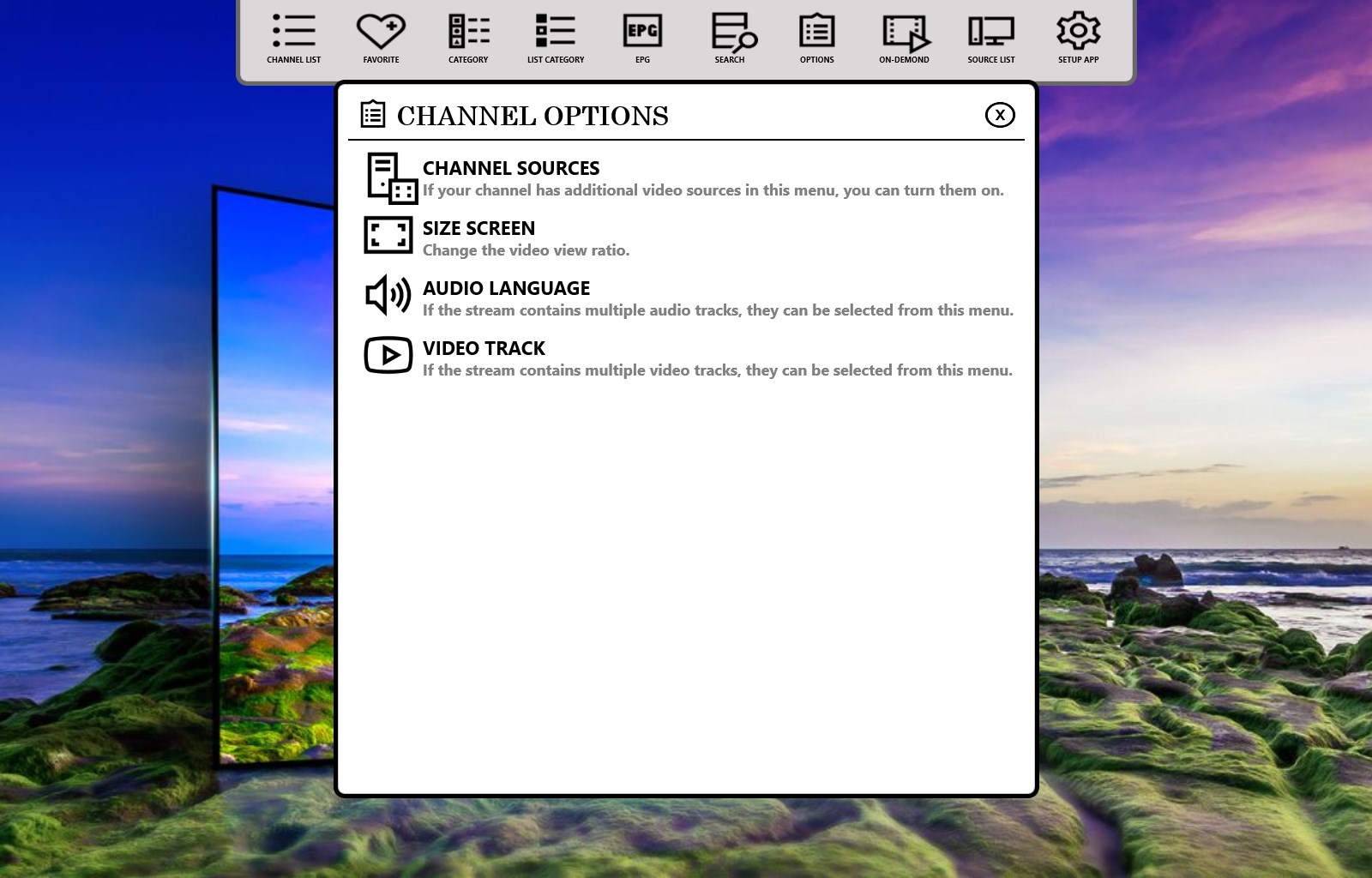Click the 'CHANNEL LIST' toolbar label

coord(294,60)
